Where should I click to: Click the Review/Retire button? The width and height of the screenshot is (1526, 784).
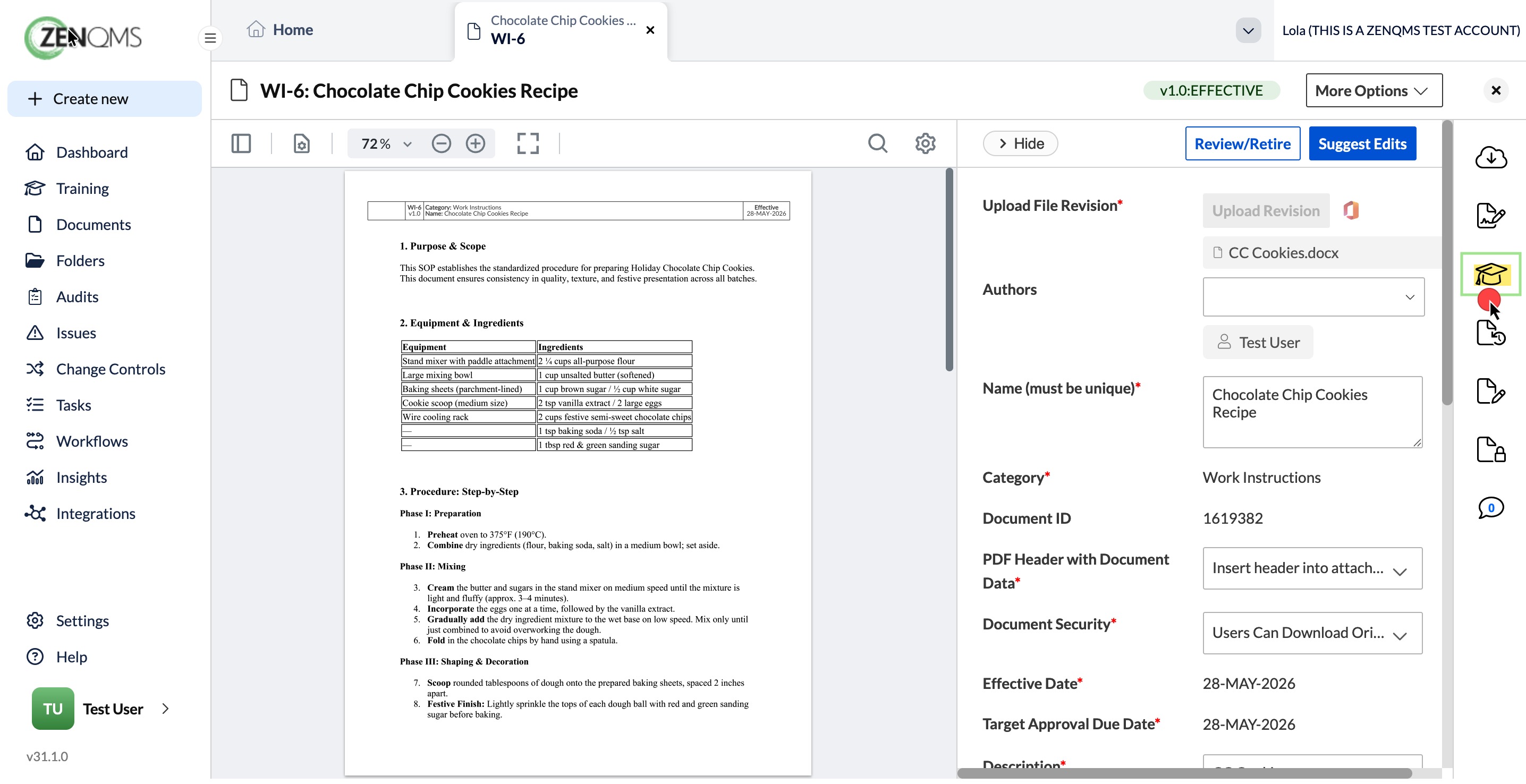(x=1242, y=143)
